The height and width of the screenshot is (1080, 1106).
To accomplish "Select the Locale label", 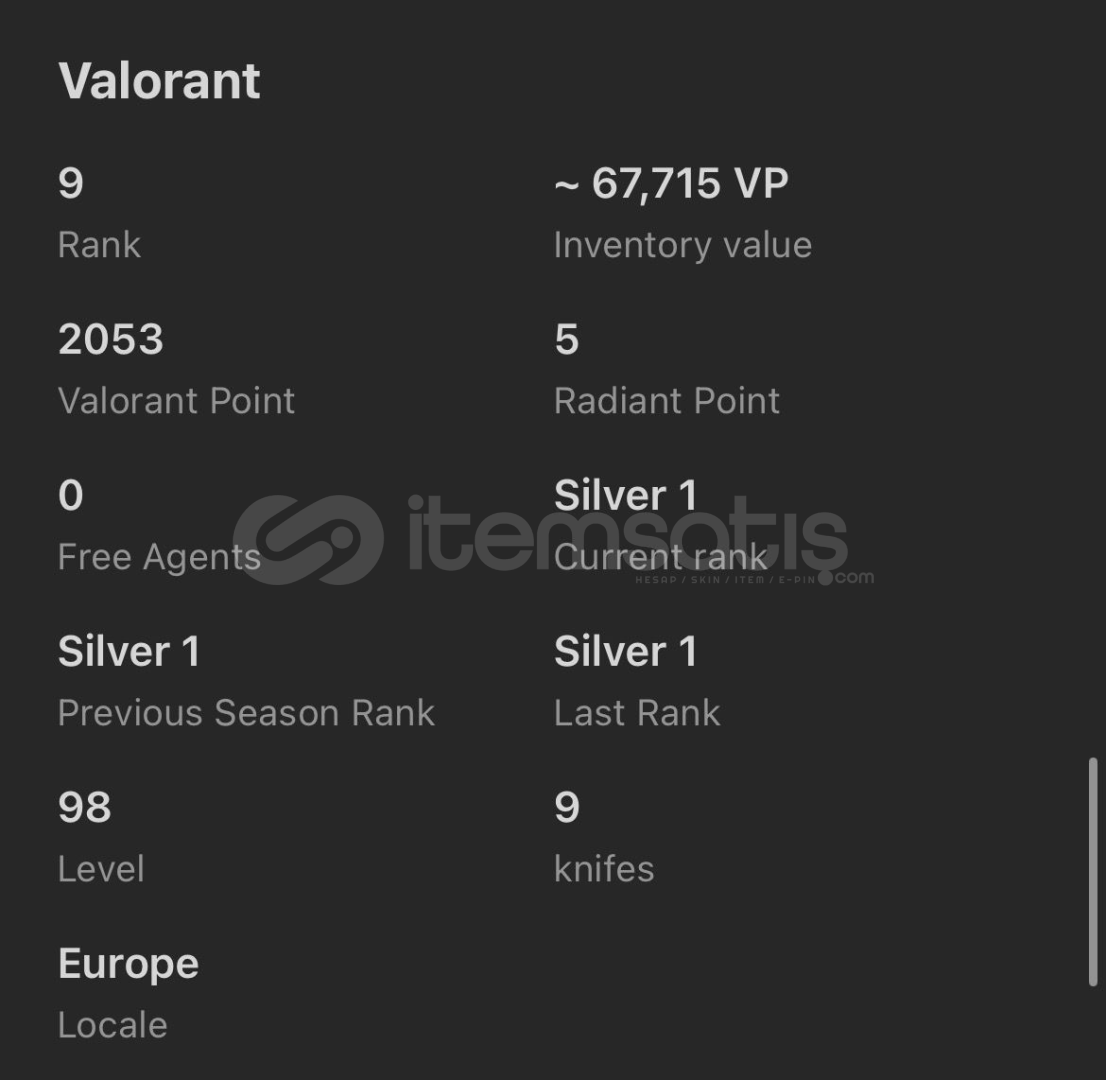I will click(x=112, y=1025).
